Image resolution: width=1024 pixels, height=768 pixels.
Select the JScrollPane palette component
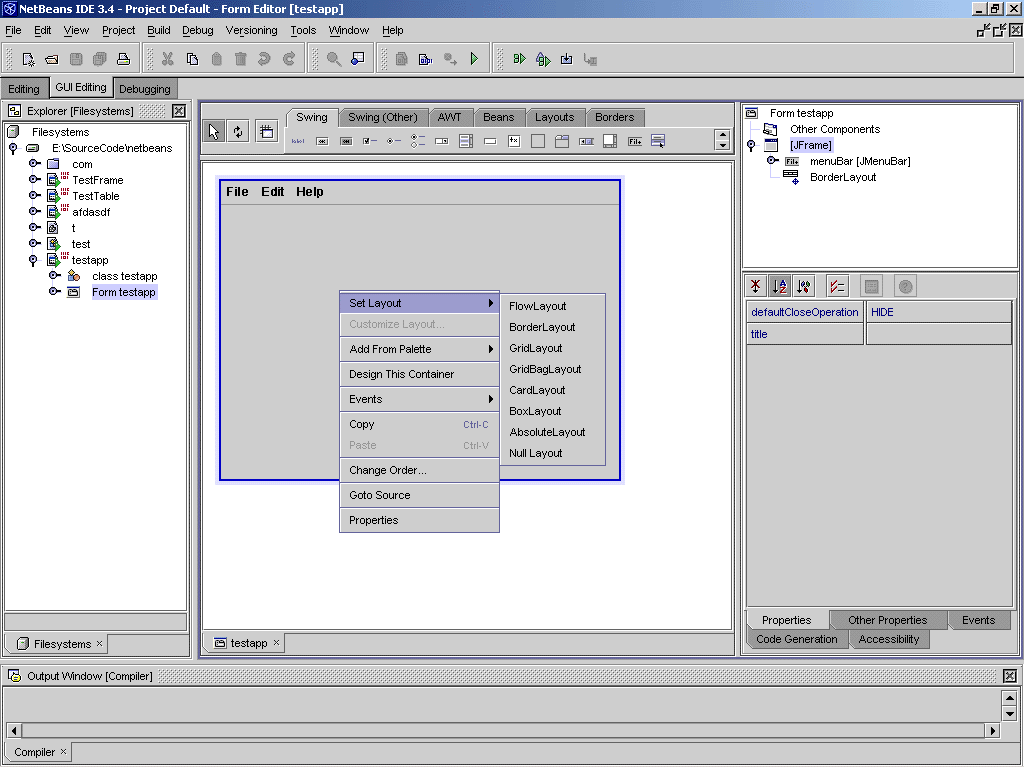[610, 141]
